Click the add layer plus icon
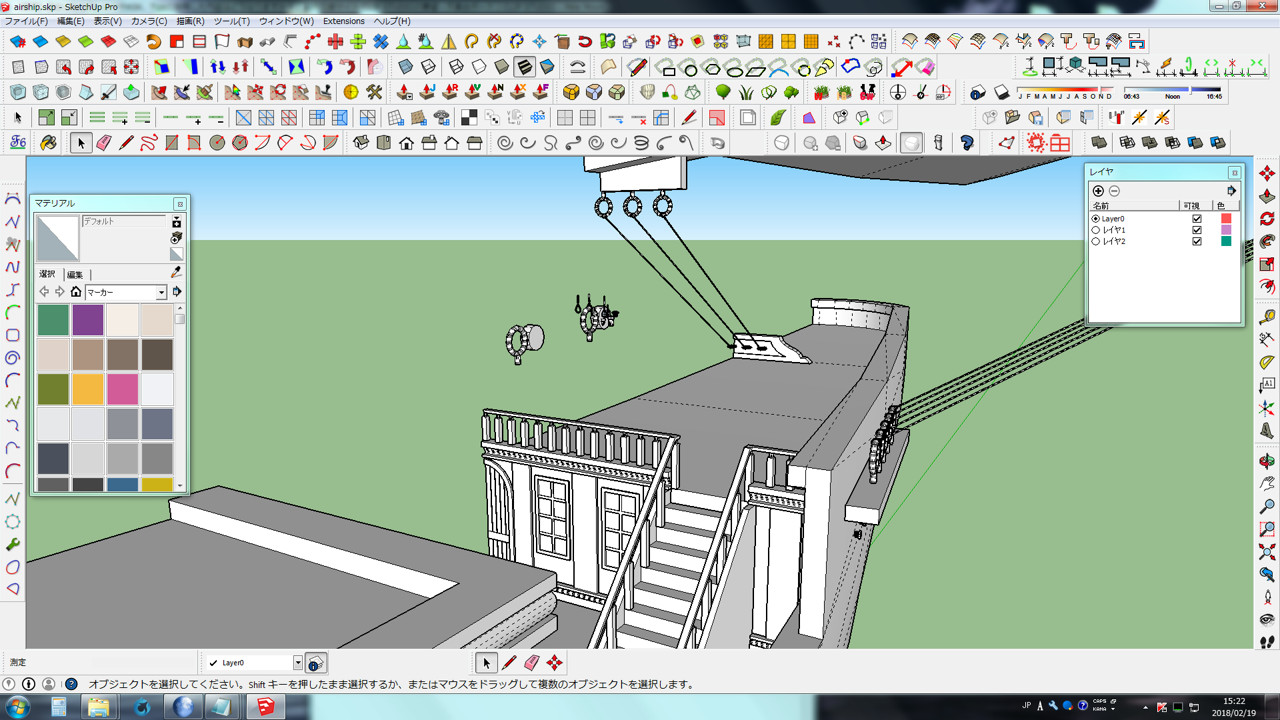Screen dimensions: 1280x720 tap(1098, 191)
